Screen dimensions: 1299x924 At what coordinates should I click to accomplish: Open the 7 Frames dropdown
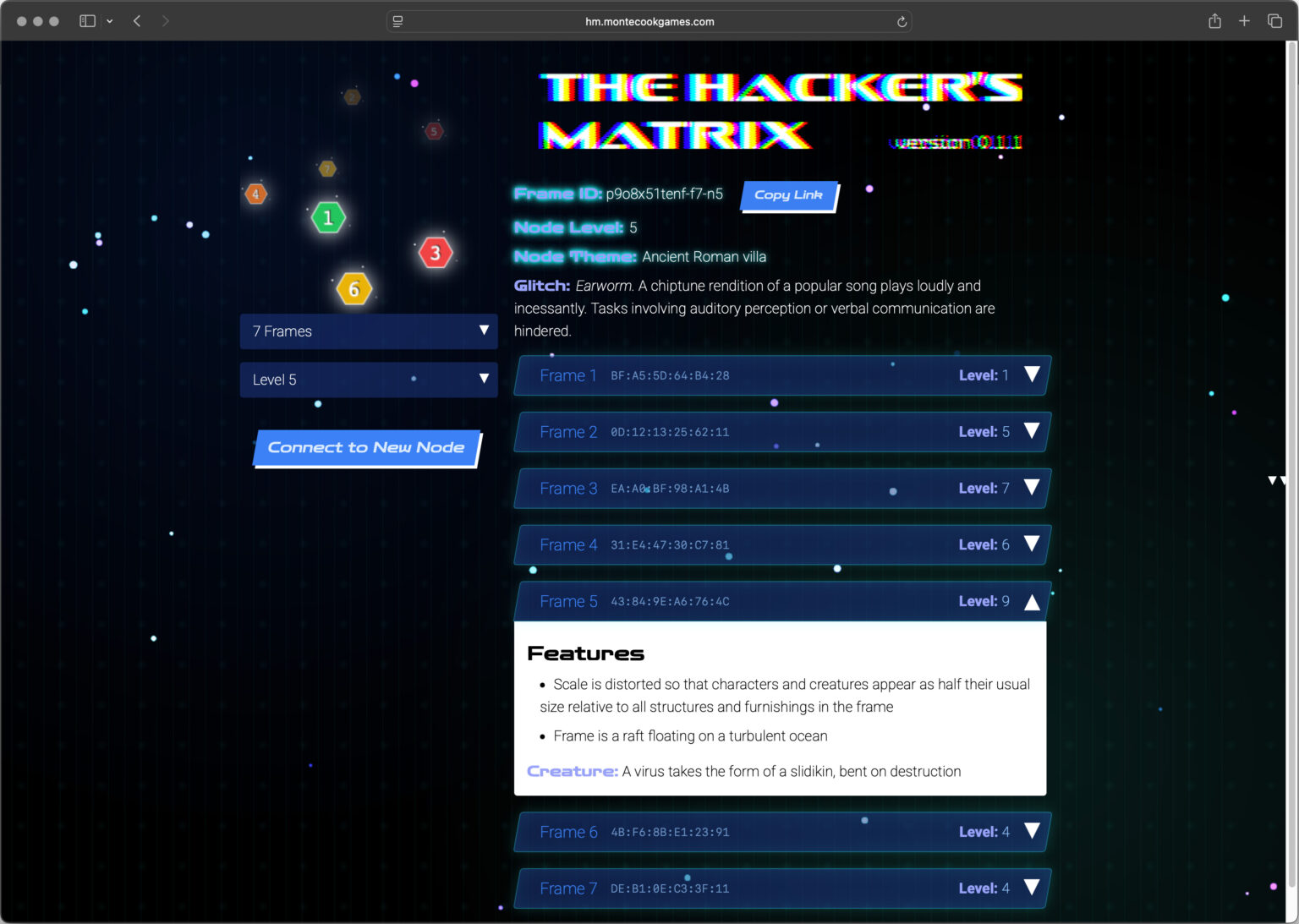(x=369, y=331)
